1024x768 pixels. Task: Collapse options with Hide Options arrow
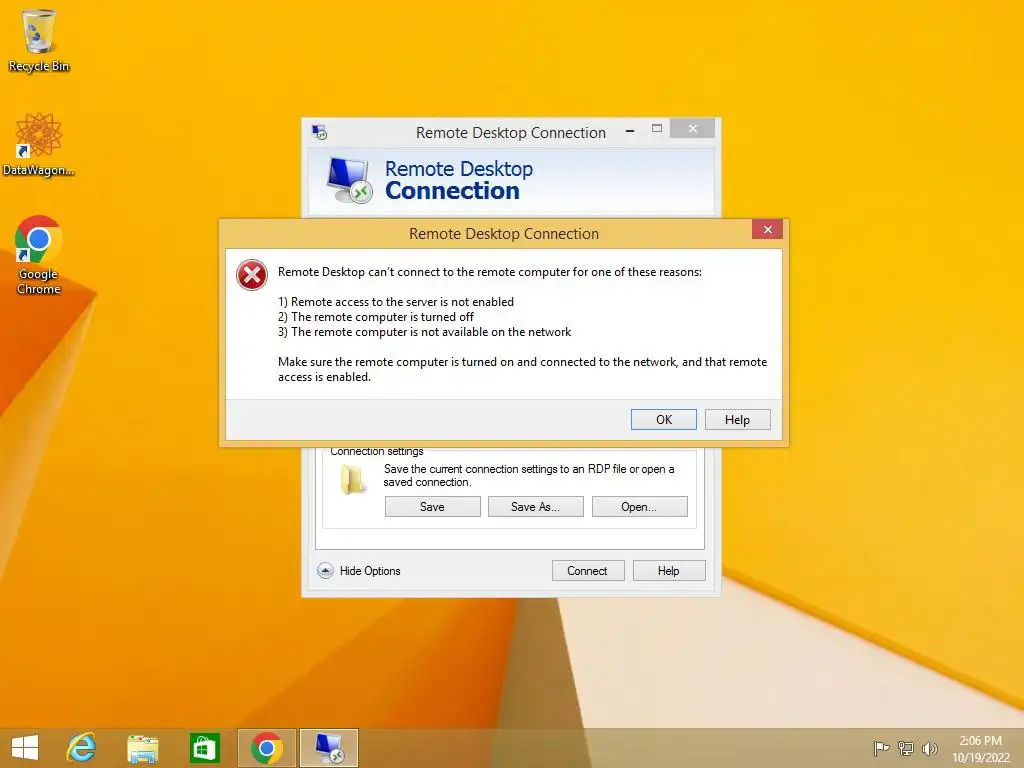click(x=325, y=571)
